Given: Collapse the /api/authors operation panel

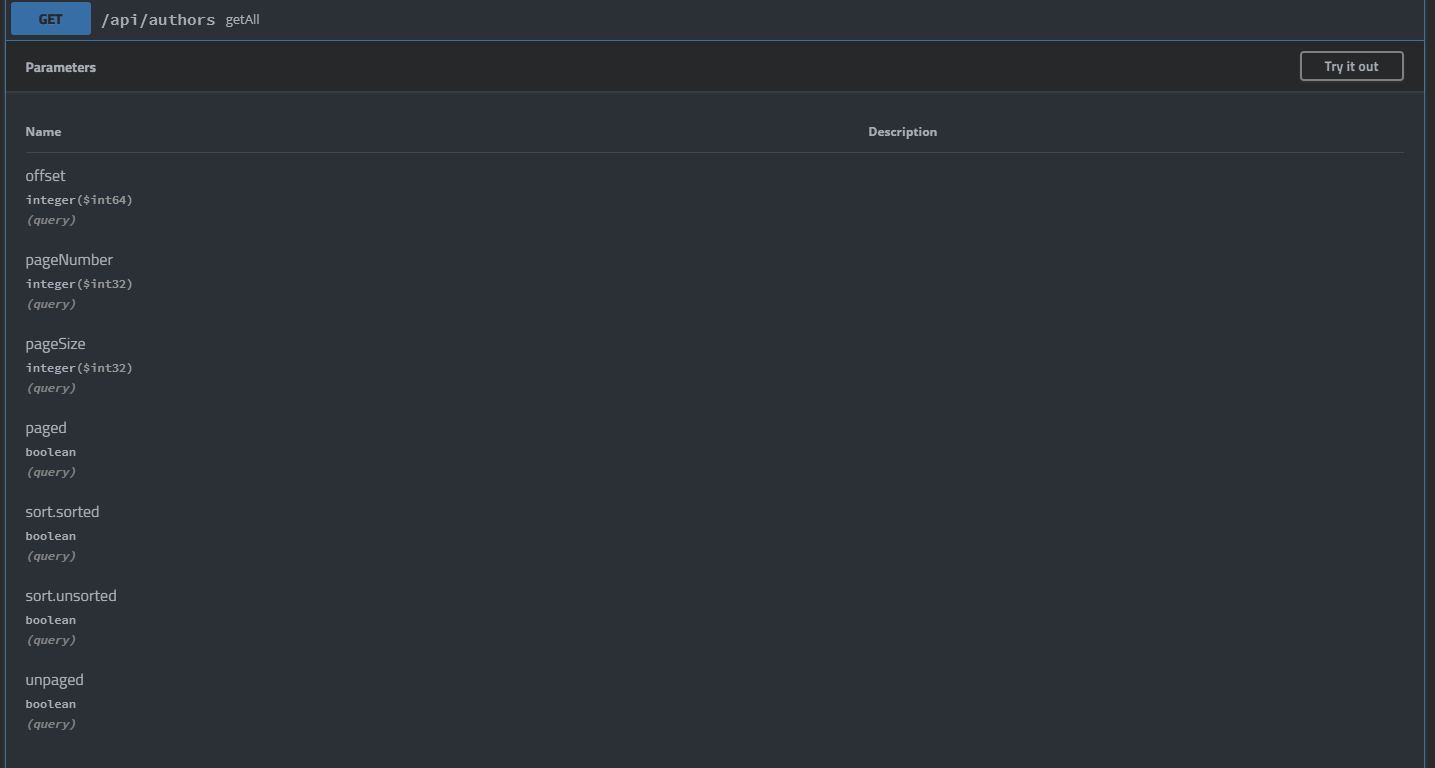Looking at the screenshot, I should coord(700,18).
